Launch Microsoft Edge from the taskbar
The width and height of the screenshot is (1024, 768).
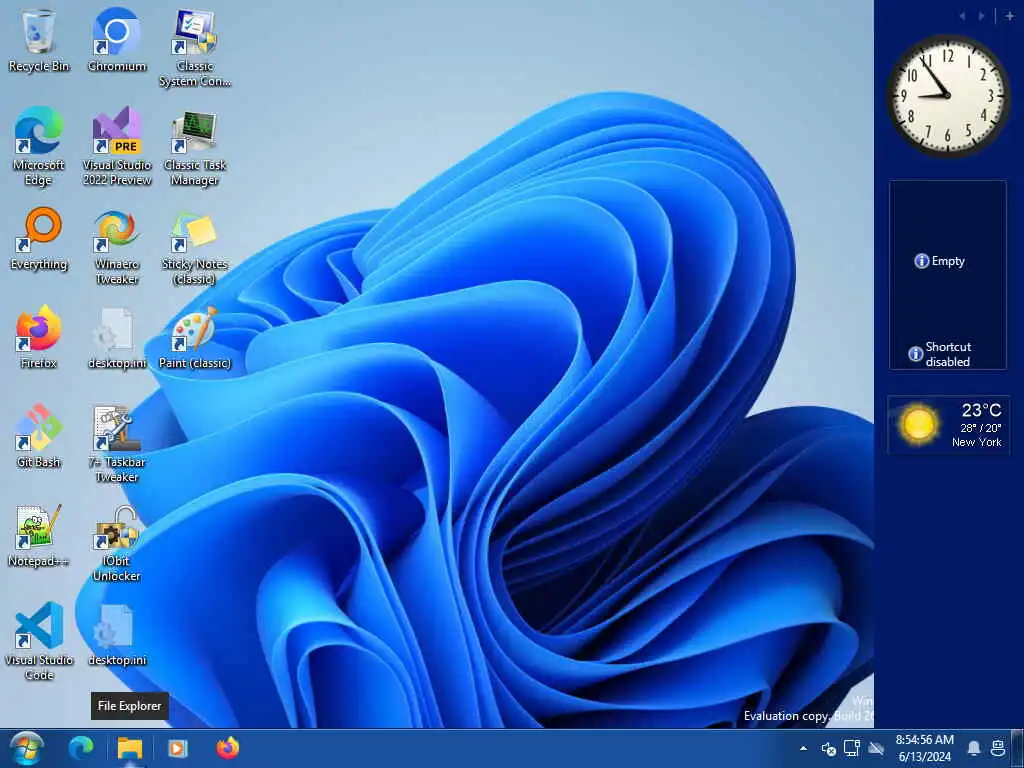81,748
